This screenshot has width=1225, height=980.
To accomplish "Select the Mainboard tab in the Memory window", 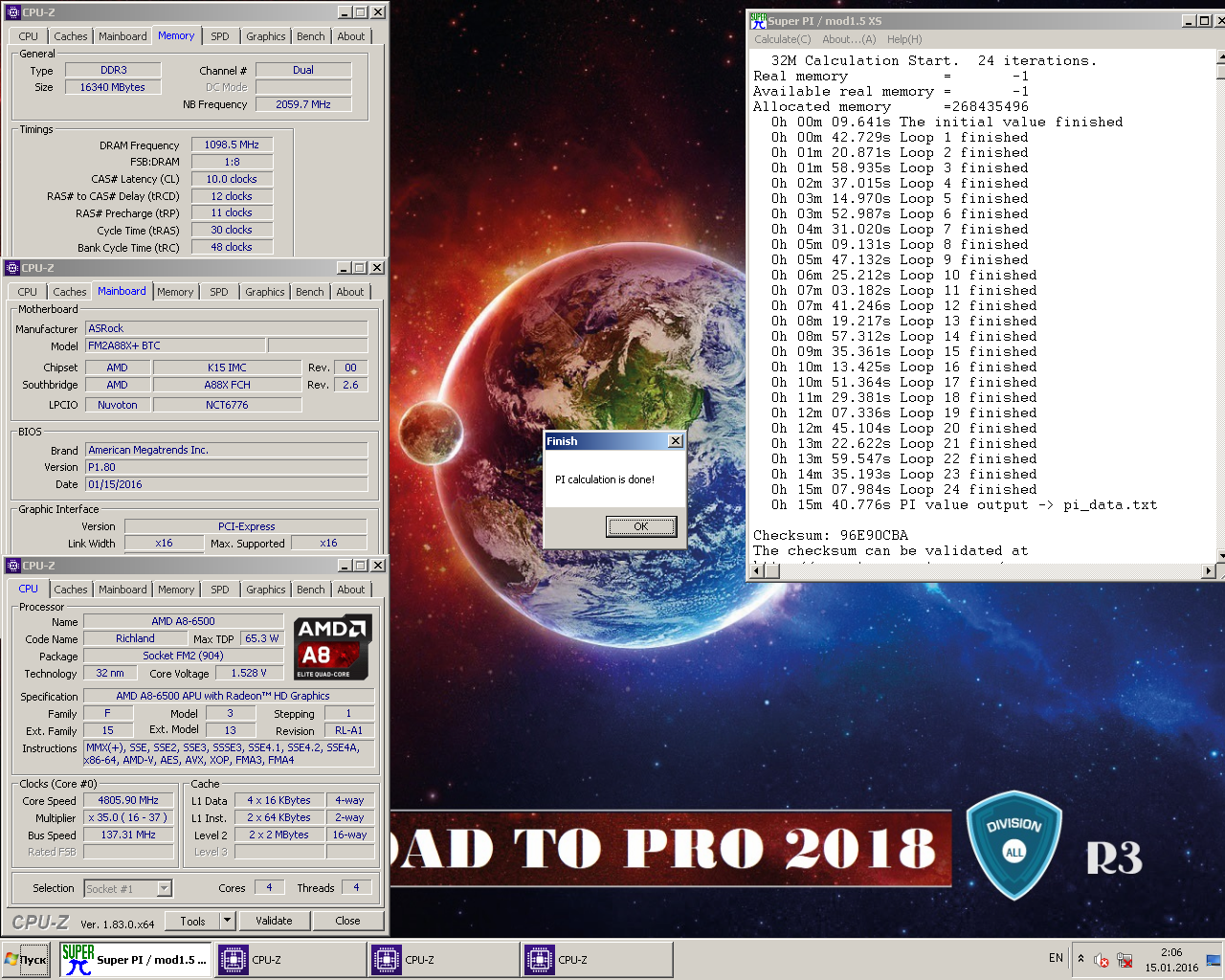I will point(122,36).
